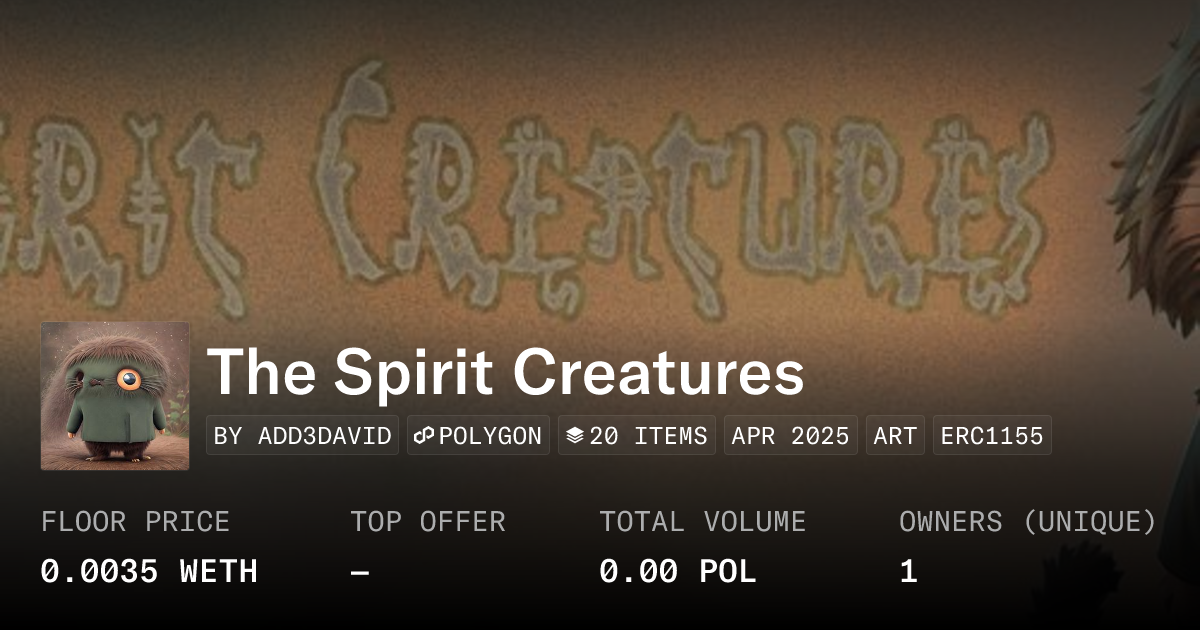Select the ART category badge
Viewport: 1200px width, 630px height.
895,436
